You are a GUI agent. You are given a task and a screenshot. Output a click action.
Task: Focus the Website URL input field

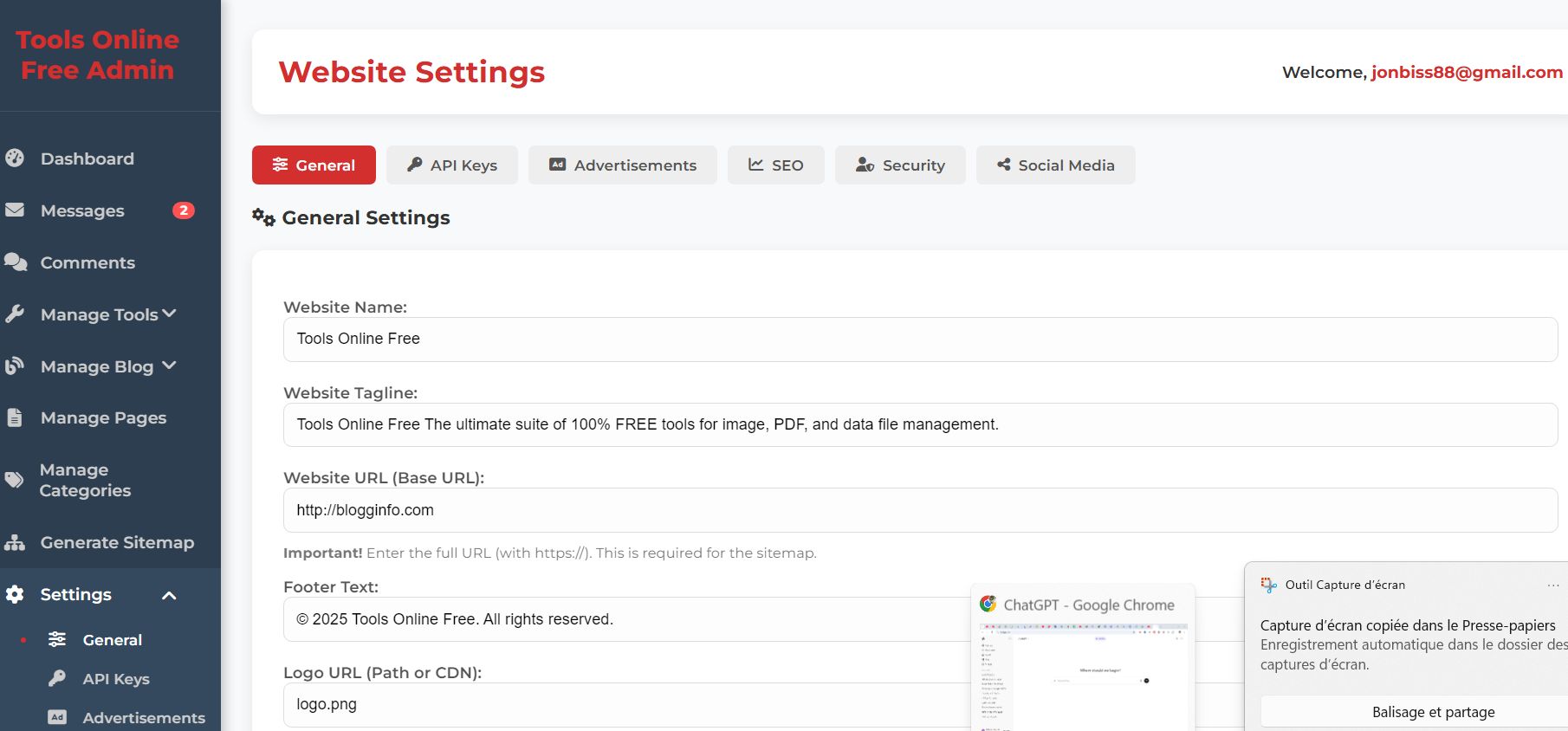[x=920, y=510]
